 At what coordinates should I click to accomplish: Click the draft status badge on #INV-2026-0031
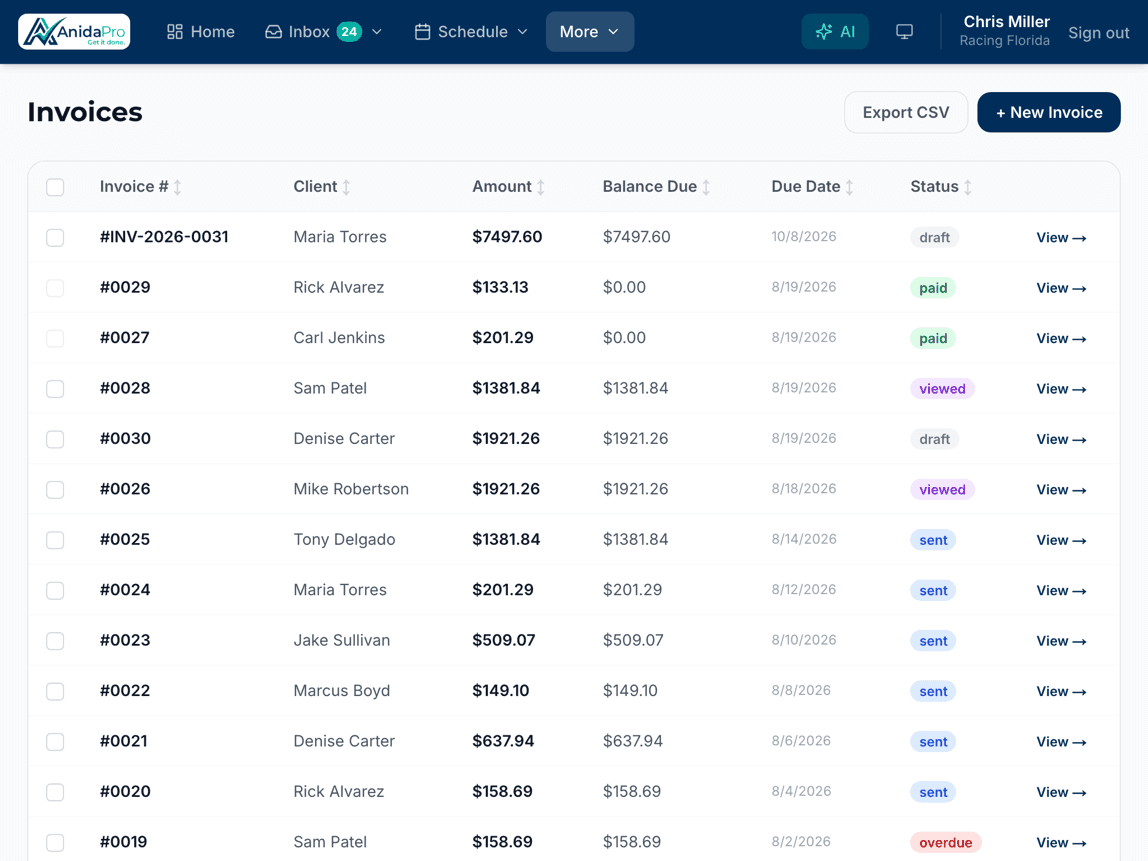click(934, 237)
